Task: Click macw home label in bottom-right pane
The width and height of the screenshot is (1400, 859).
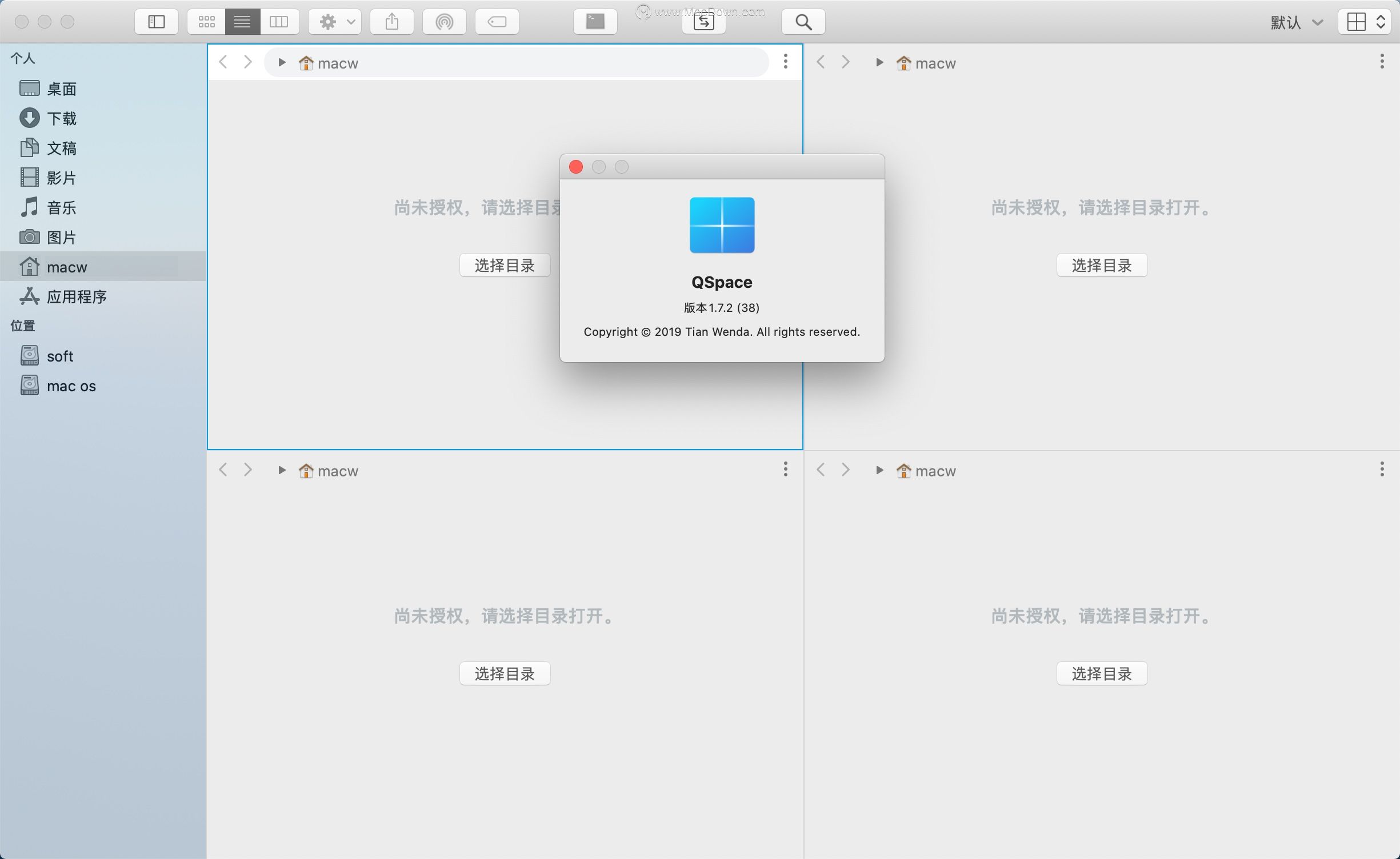Action: pos(926,471)
